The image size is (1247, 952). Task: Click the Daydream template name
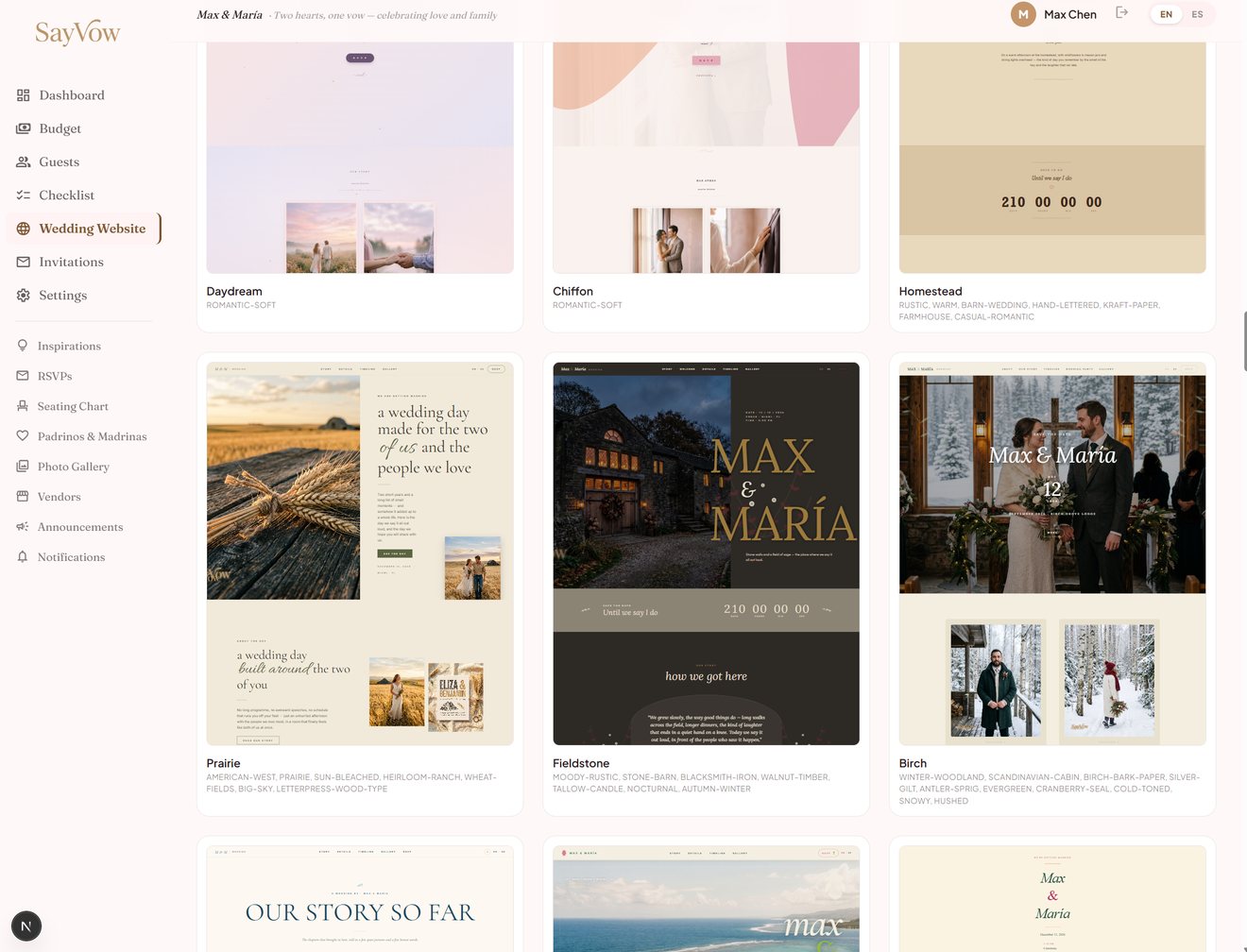click(234, 292)
